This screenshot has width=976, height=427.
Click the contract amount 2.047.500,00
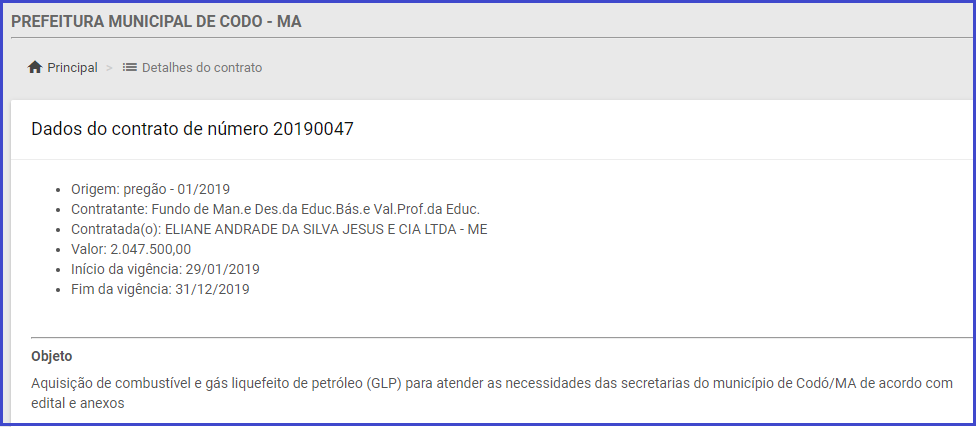tap(150, 249)
